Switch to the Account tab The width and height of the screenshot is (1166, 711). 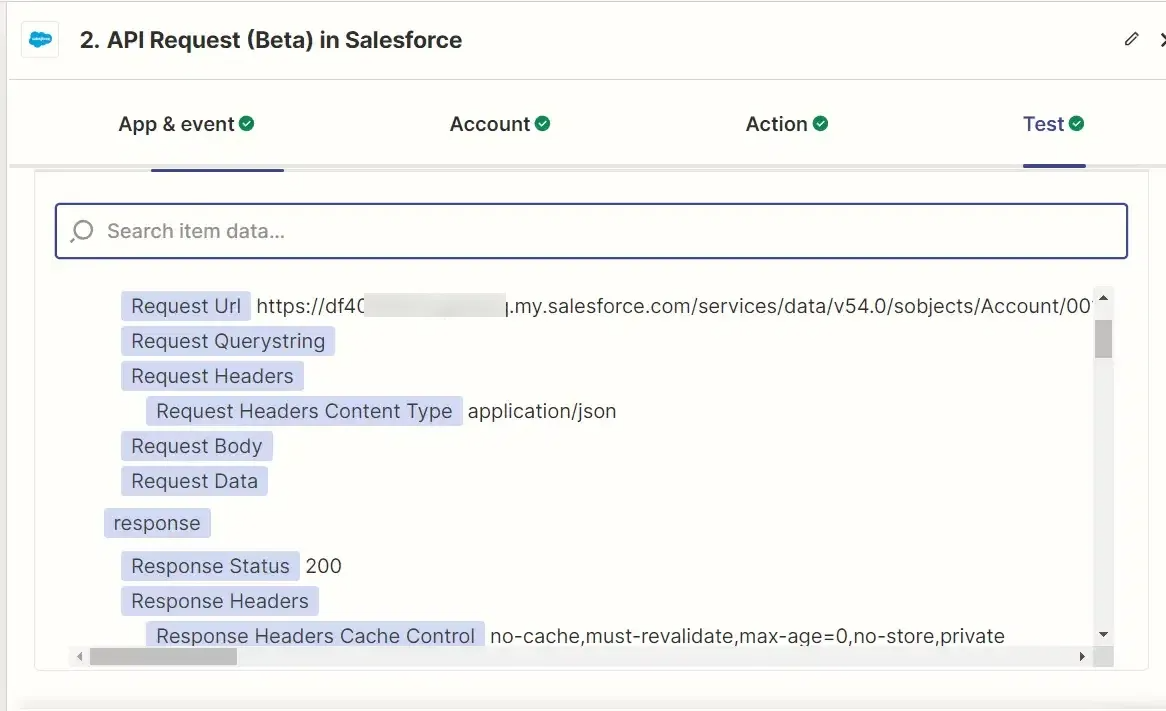(x=500, y=124)
